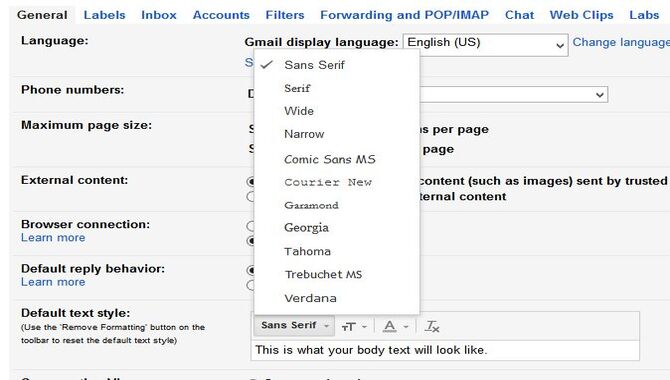
Task: Open the Forwarding and POP/IMAP tab
Action: click(x=404, y=15)
